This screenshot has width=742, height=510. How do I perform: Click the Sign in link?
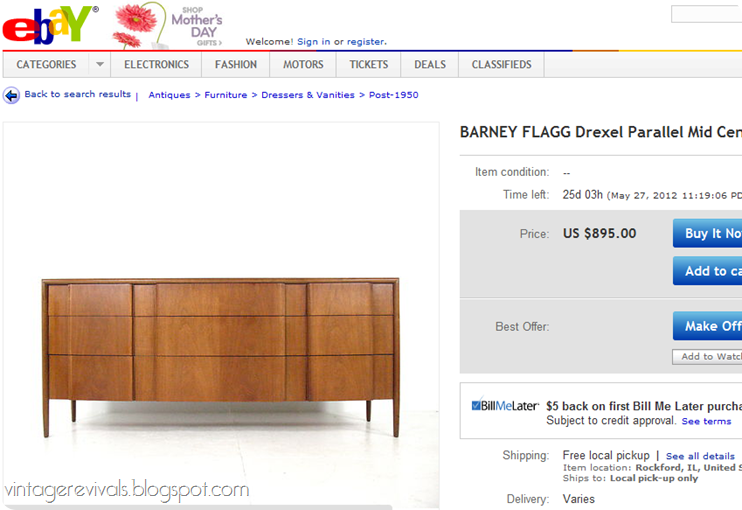pyautogui.click(x=313, y=42)
